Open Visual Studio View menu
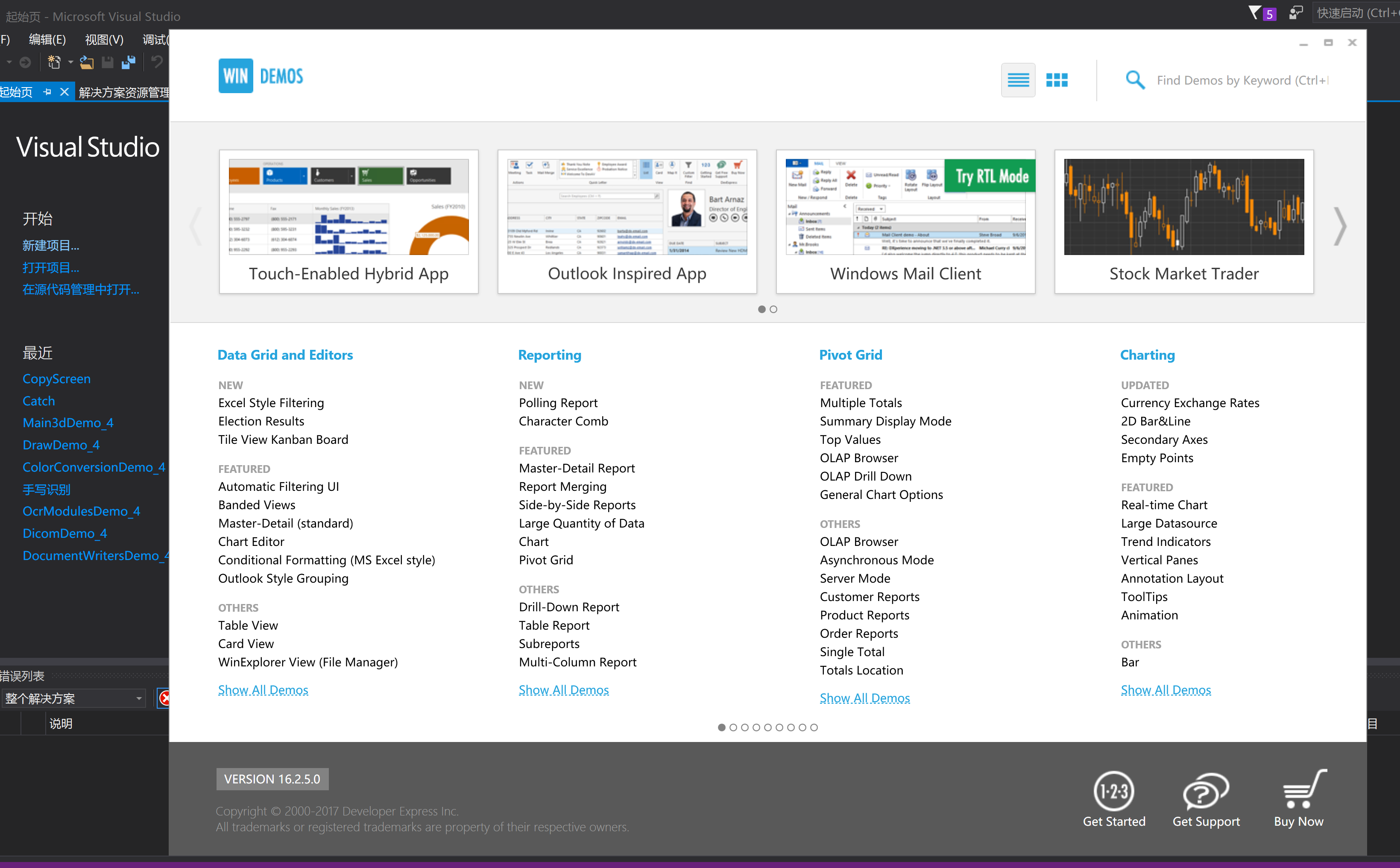 point(104,39)
